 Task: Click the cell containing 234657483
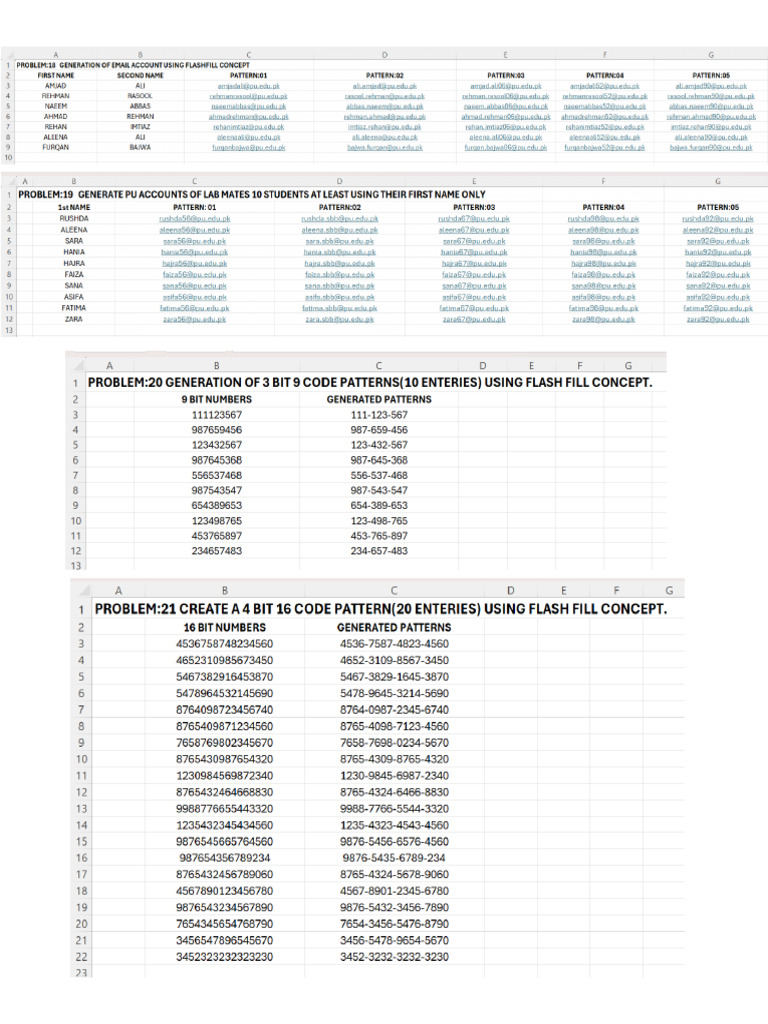(x=217, y=551)
